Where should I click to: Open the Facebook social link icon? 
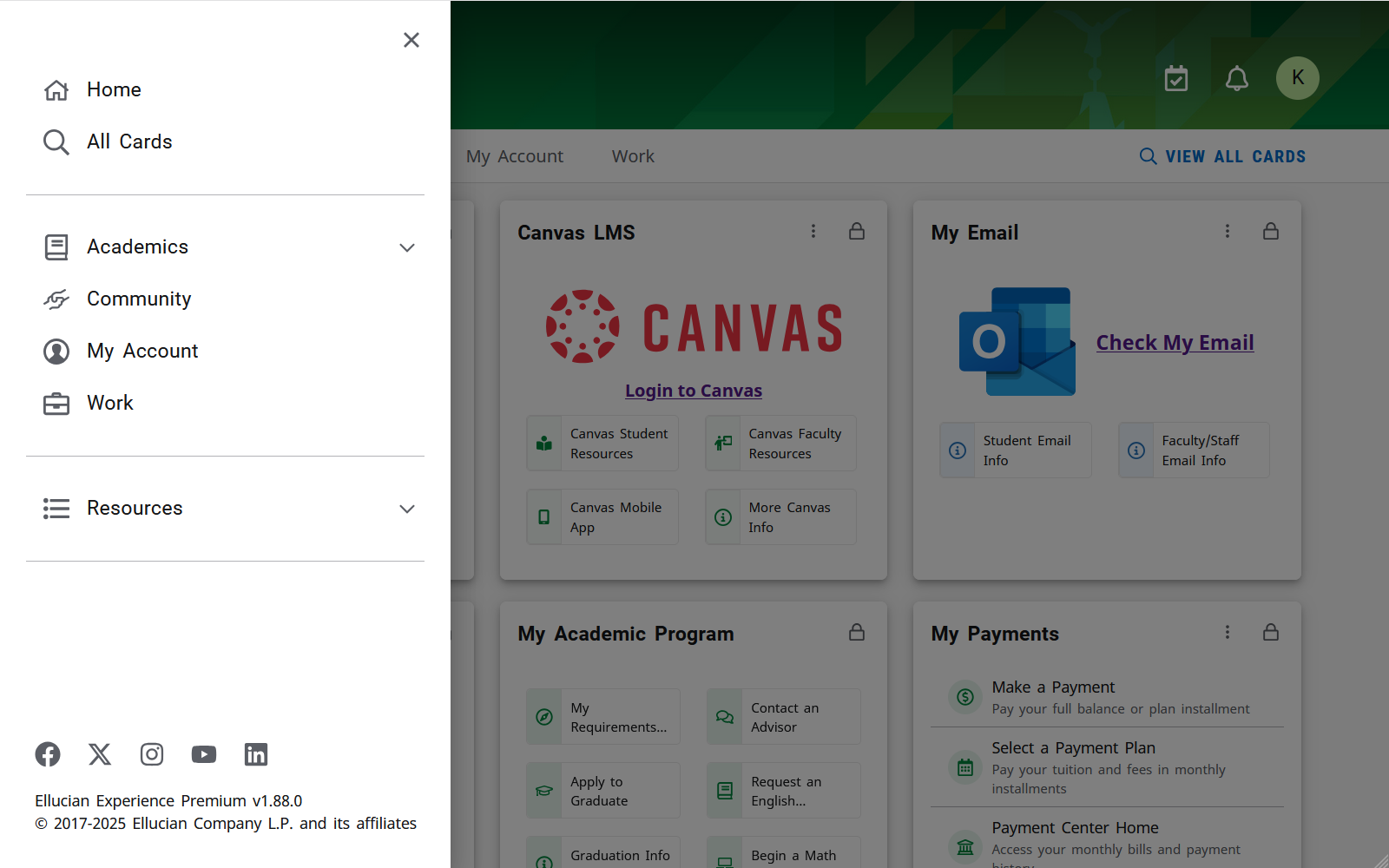[48, 754]
